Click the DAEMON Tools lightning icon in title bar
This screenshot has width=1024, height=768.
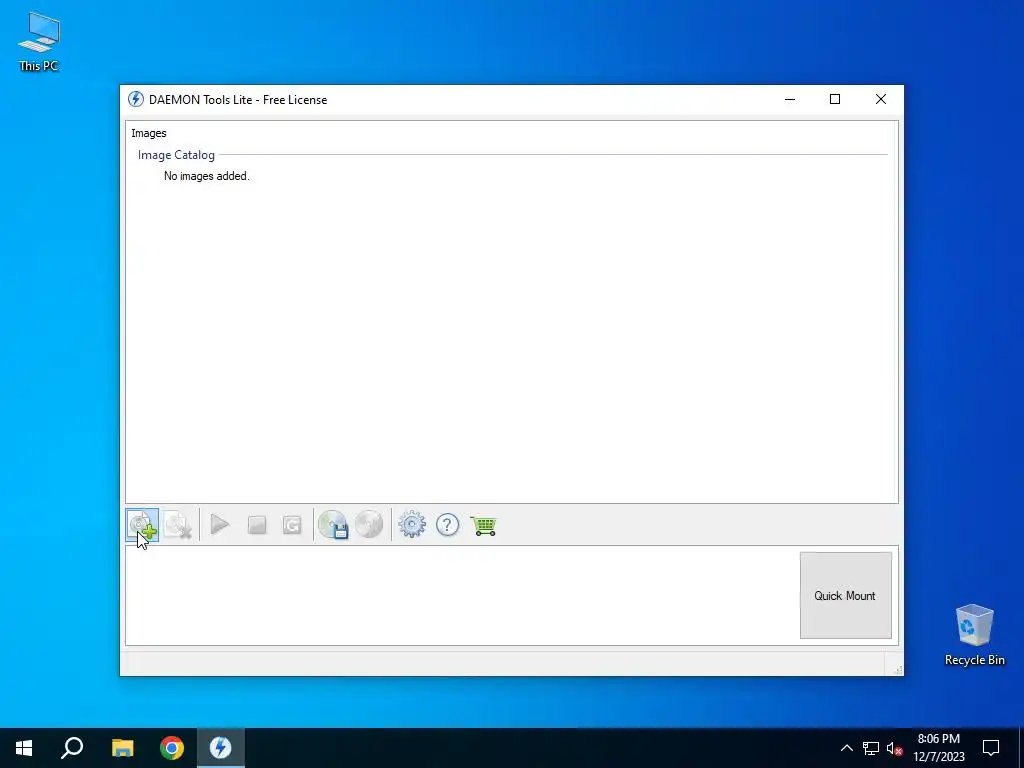[x=136, y=99]
